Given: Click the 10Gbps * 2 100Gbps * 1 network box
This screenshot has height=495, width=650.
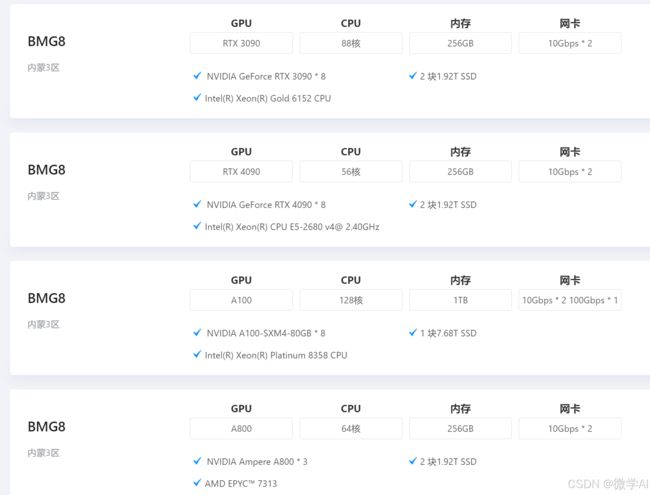Looking at the screenshot, I should 570,300.
